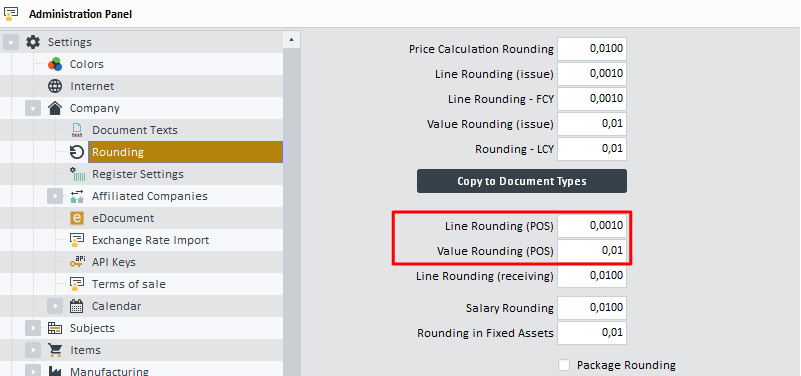801x376 pixels.
Task: Collapse the Company tree node
Action: click(33, 108)
